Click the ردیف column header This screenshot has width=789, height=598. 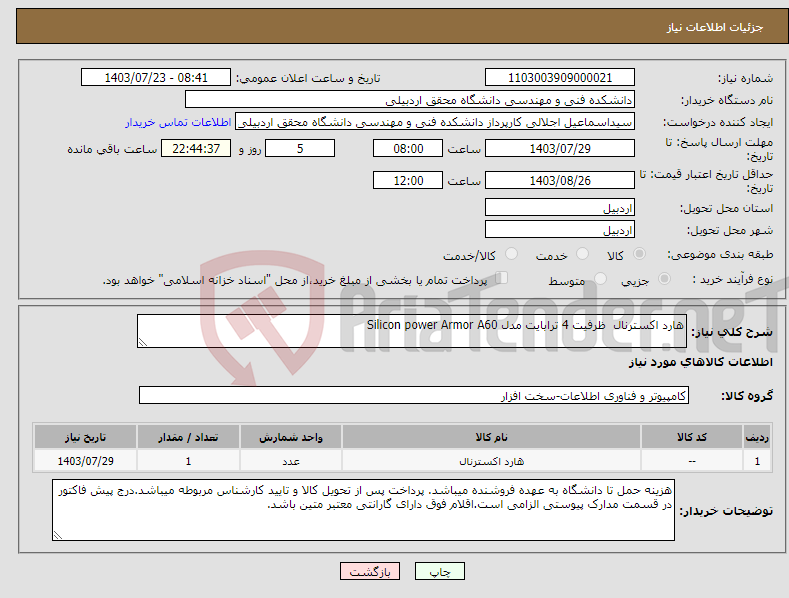(757, 437)
